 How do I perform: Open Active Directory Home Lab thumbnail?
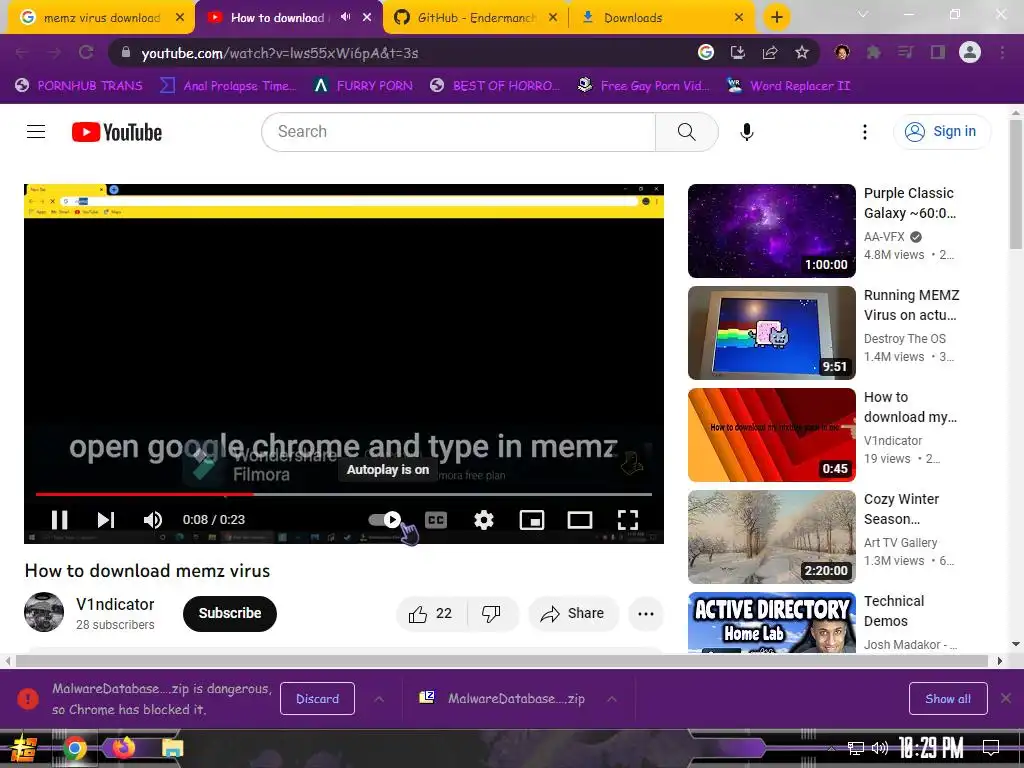click(x=771, y=622)
